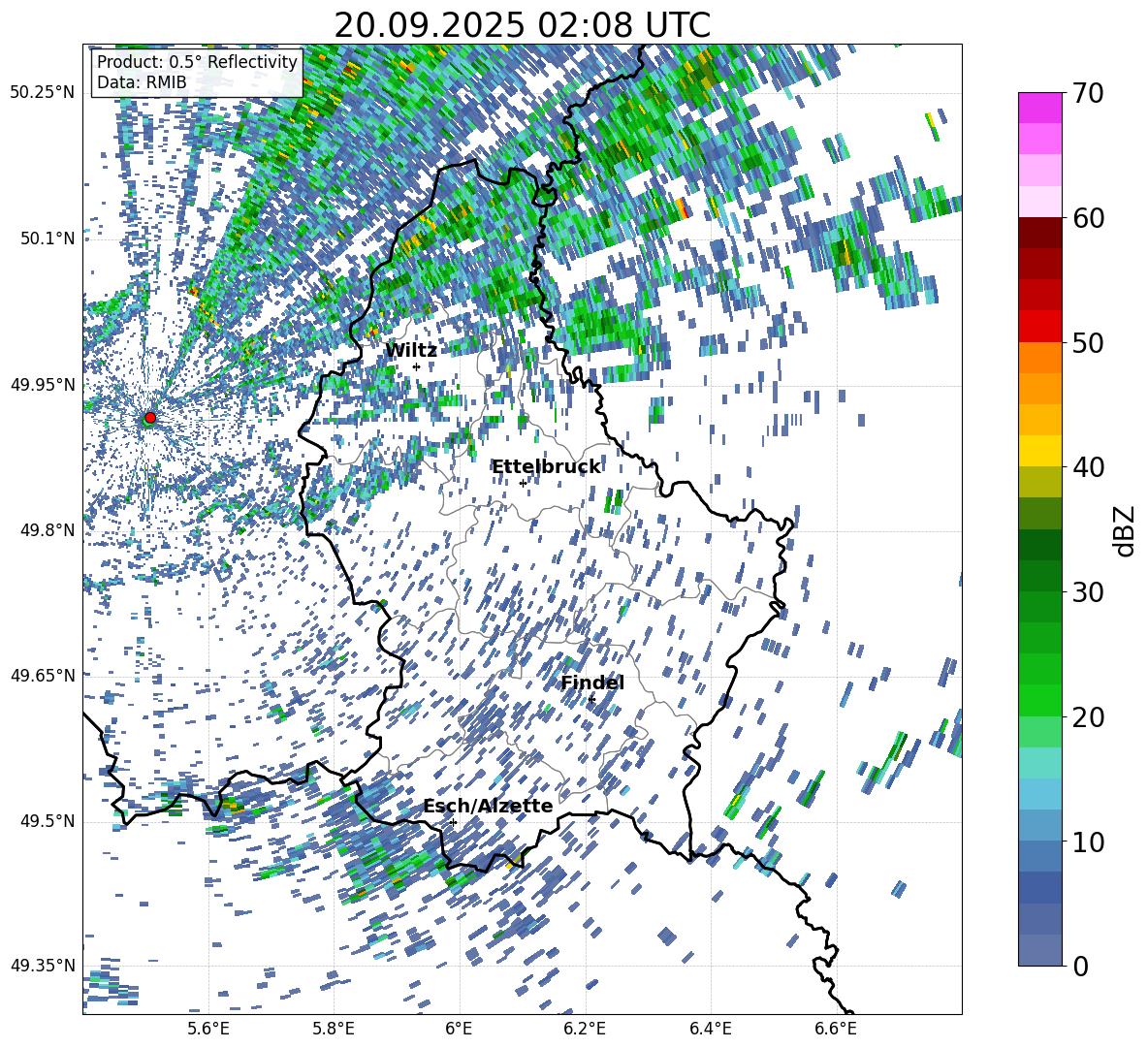Click the orange 48-50 dBZ color band
This screenshot has height=1048, width=1148.
[1039, 358]
